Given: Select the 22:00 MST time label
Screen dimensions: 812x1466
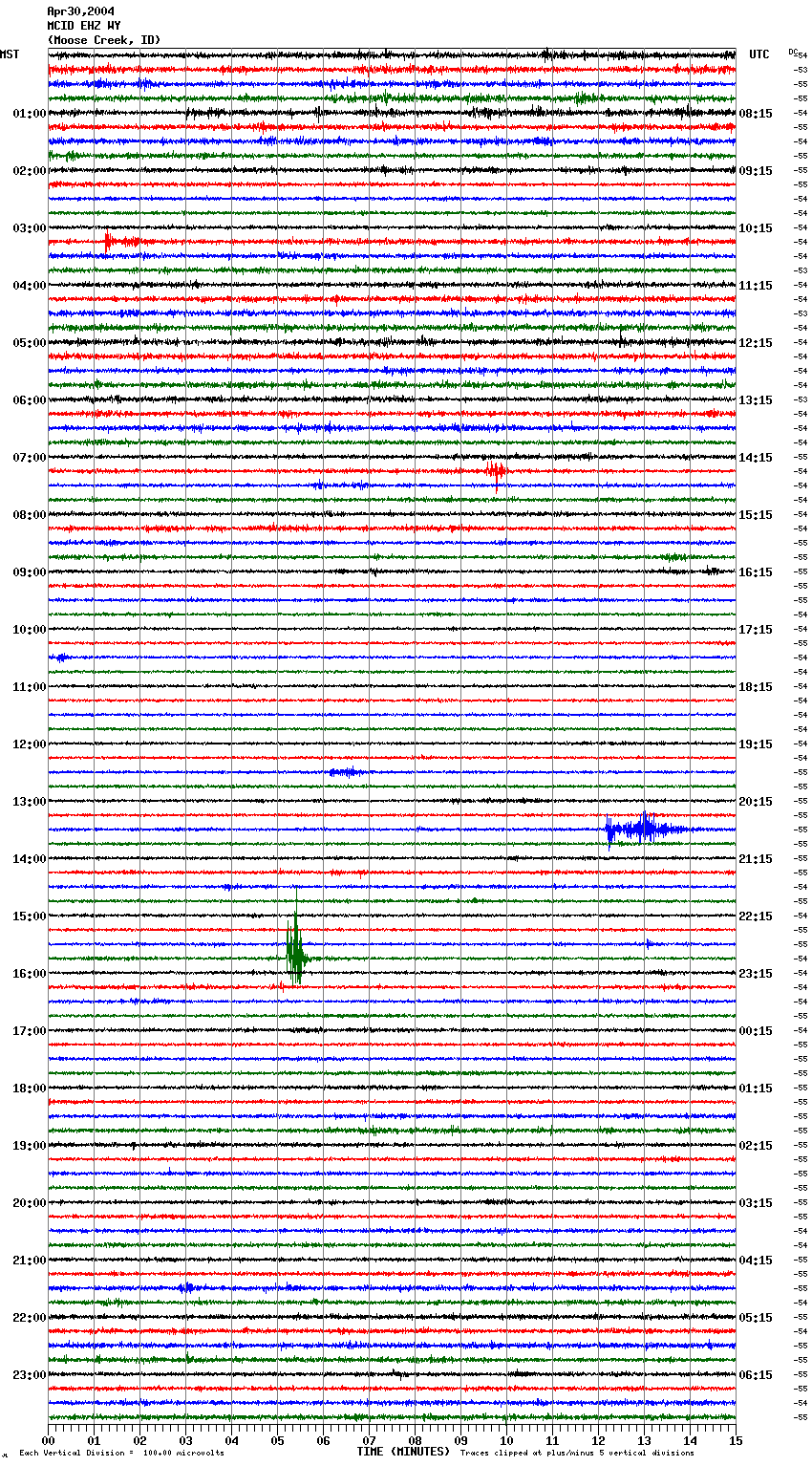Looking at the screenshot, I should [x=30, y=1318].
